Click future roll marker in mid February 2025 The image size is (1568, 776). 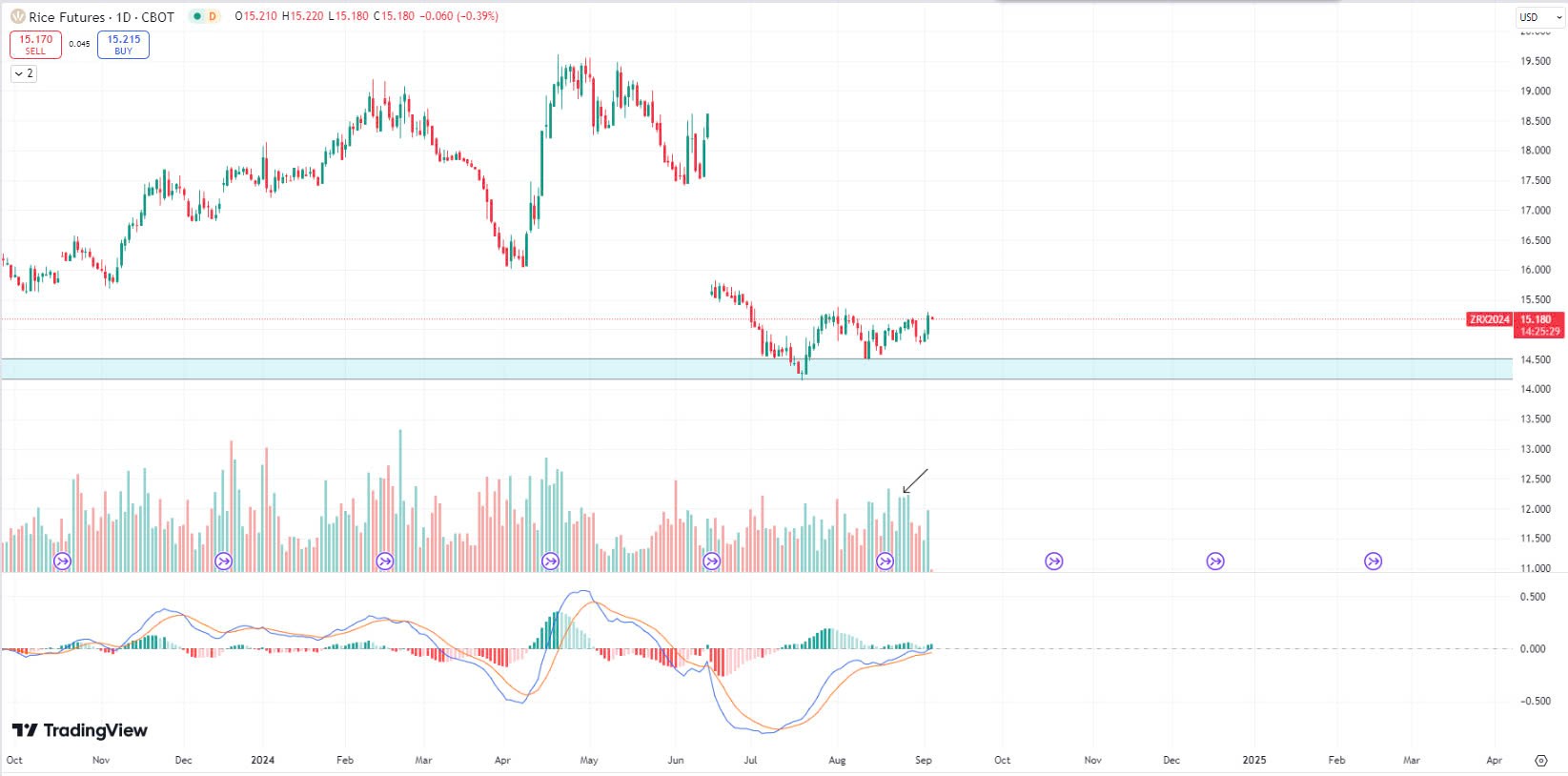(x=1373, y=562)
